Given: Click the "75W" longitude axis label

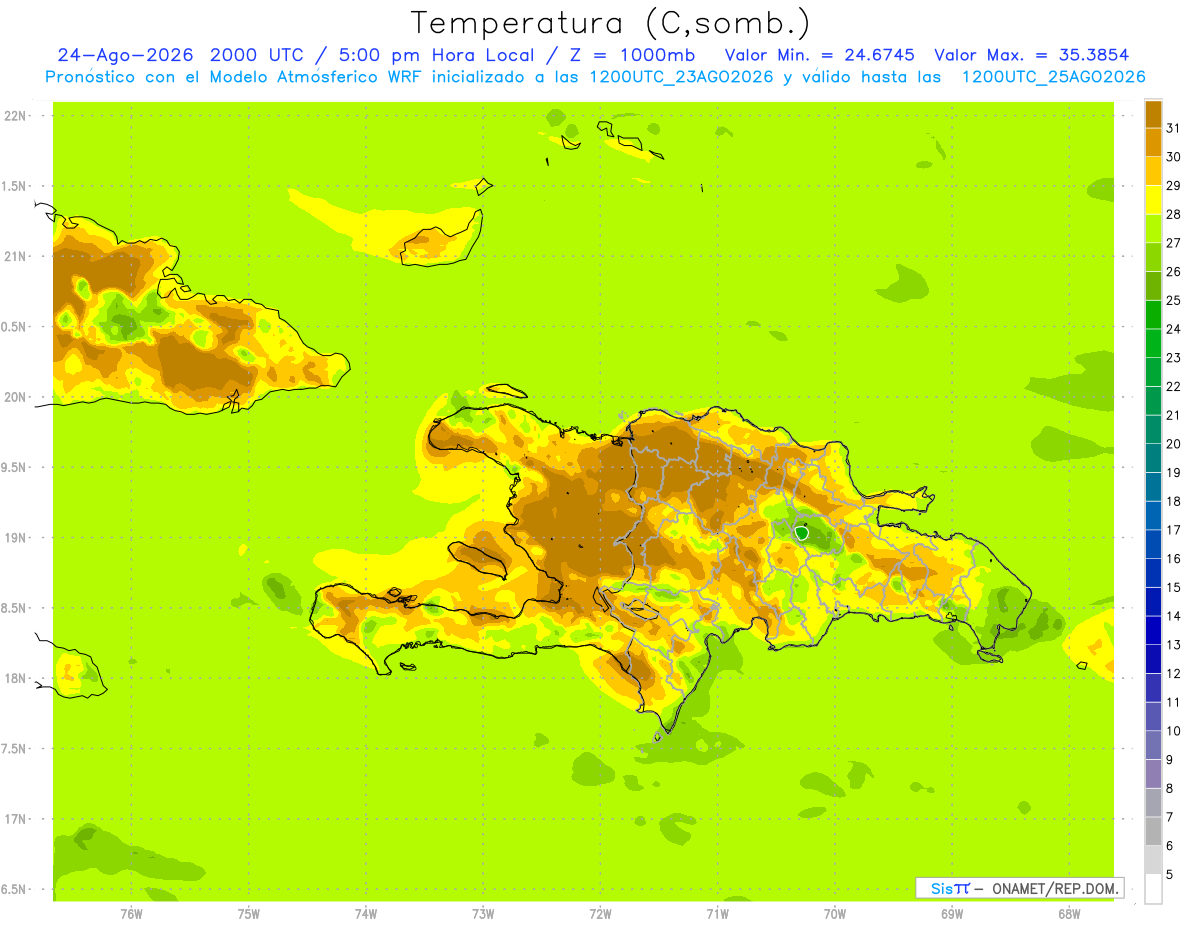Looking at the screenshot, I should click(249, 914).
